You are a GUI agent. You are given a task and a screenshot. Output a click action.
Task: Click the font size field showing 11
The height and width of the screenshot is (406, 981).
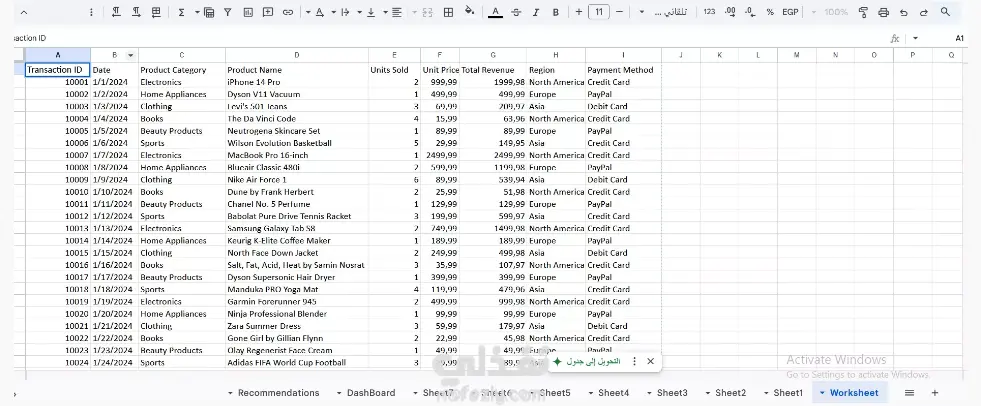599,12
